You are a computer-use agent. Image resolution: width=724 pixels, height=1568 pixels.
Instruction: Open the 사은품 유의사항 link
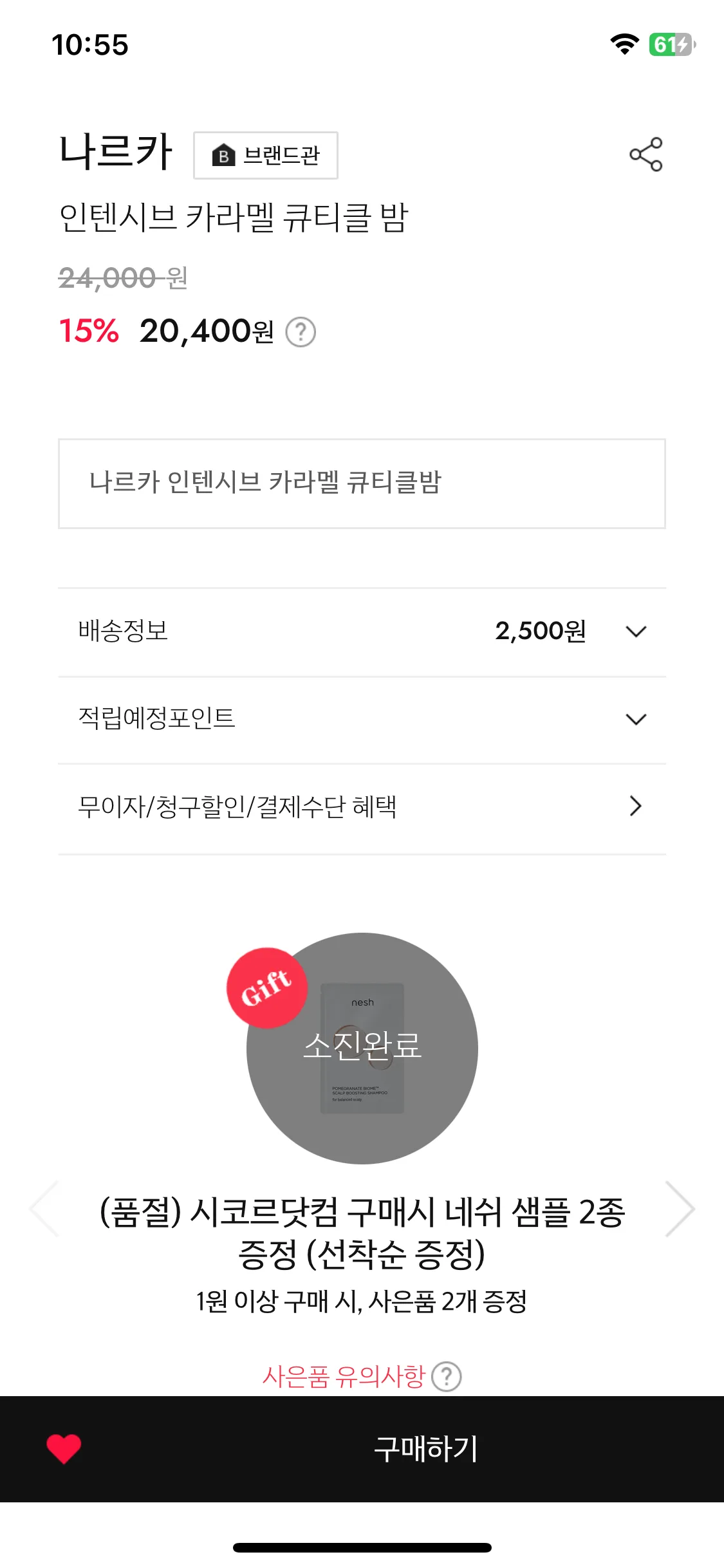point(344,1377)
